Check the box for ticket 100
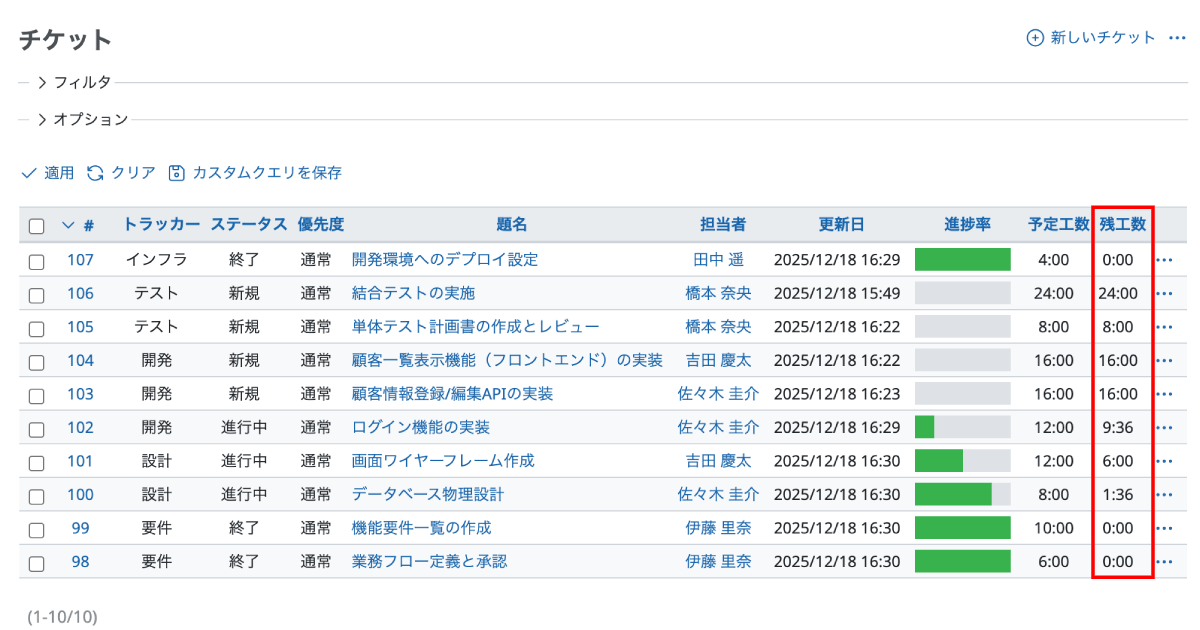 (x=37, y=496)
